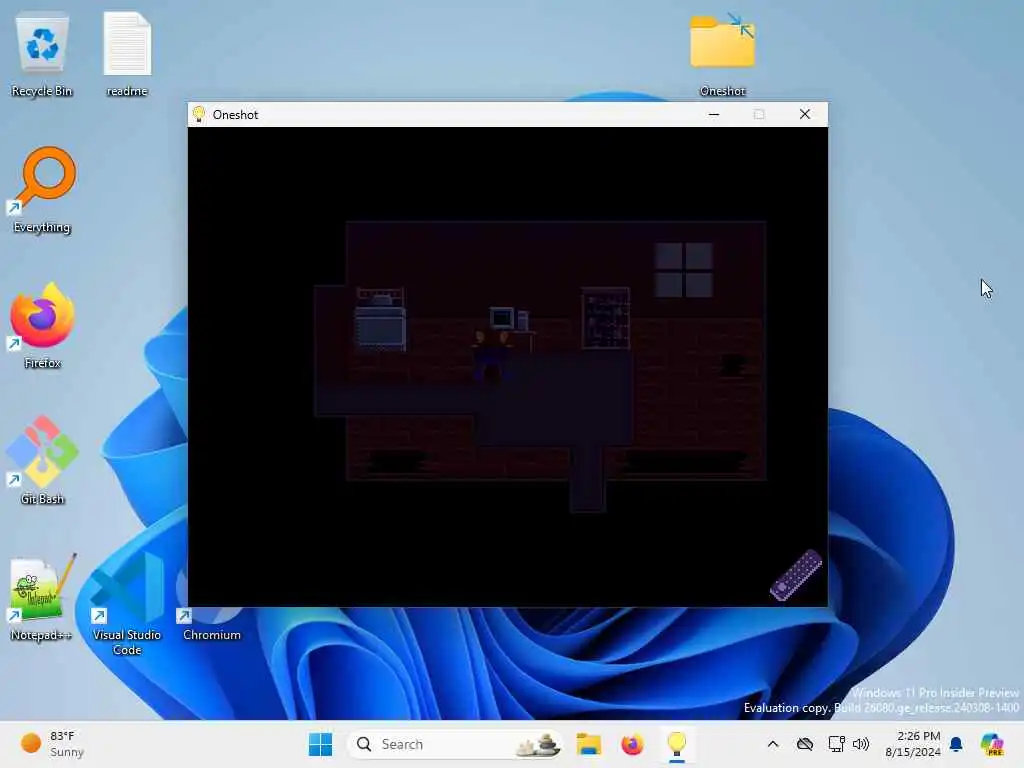The image size is (1024, 768).
Task: Minimize the Oneshot window
Action: pos(714,114)
